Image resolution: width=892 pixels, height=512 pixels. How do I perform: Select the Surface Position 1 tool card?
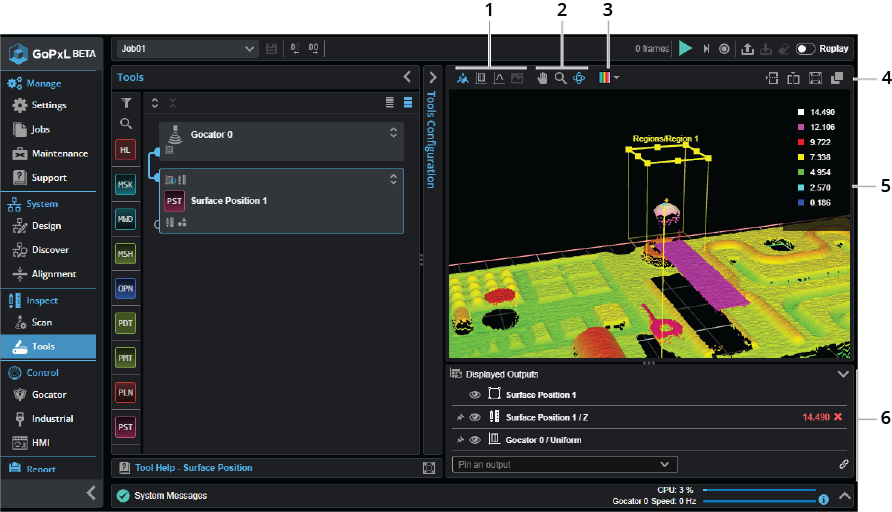(x=228, y=200)
